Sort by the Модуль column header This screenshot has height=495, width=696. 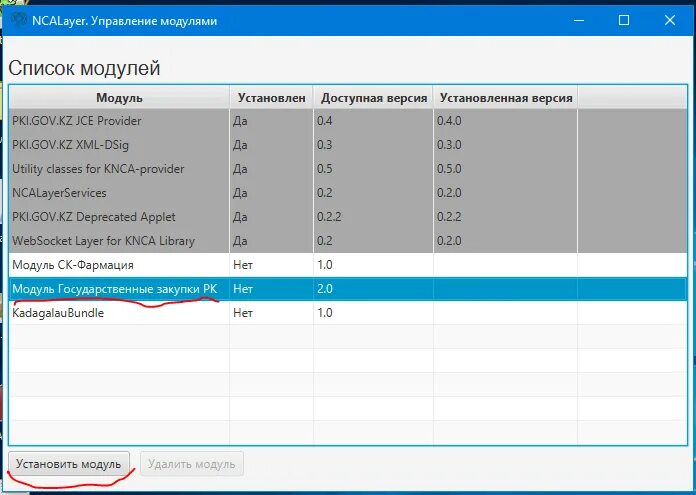(119, 98)
